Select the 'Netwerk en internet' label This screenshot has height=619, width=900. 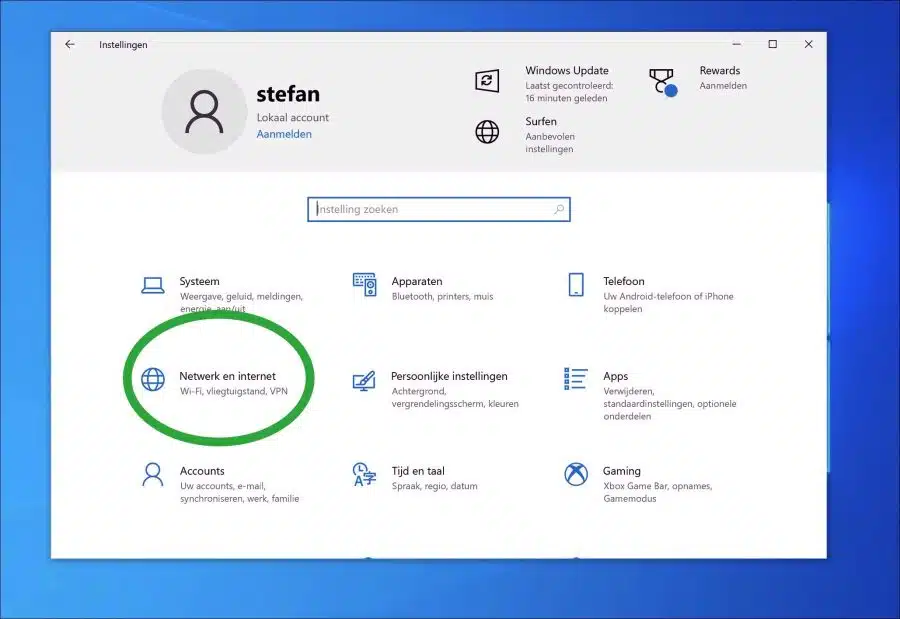click(x=227, y=376)
